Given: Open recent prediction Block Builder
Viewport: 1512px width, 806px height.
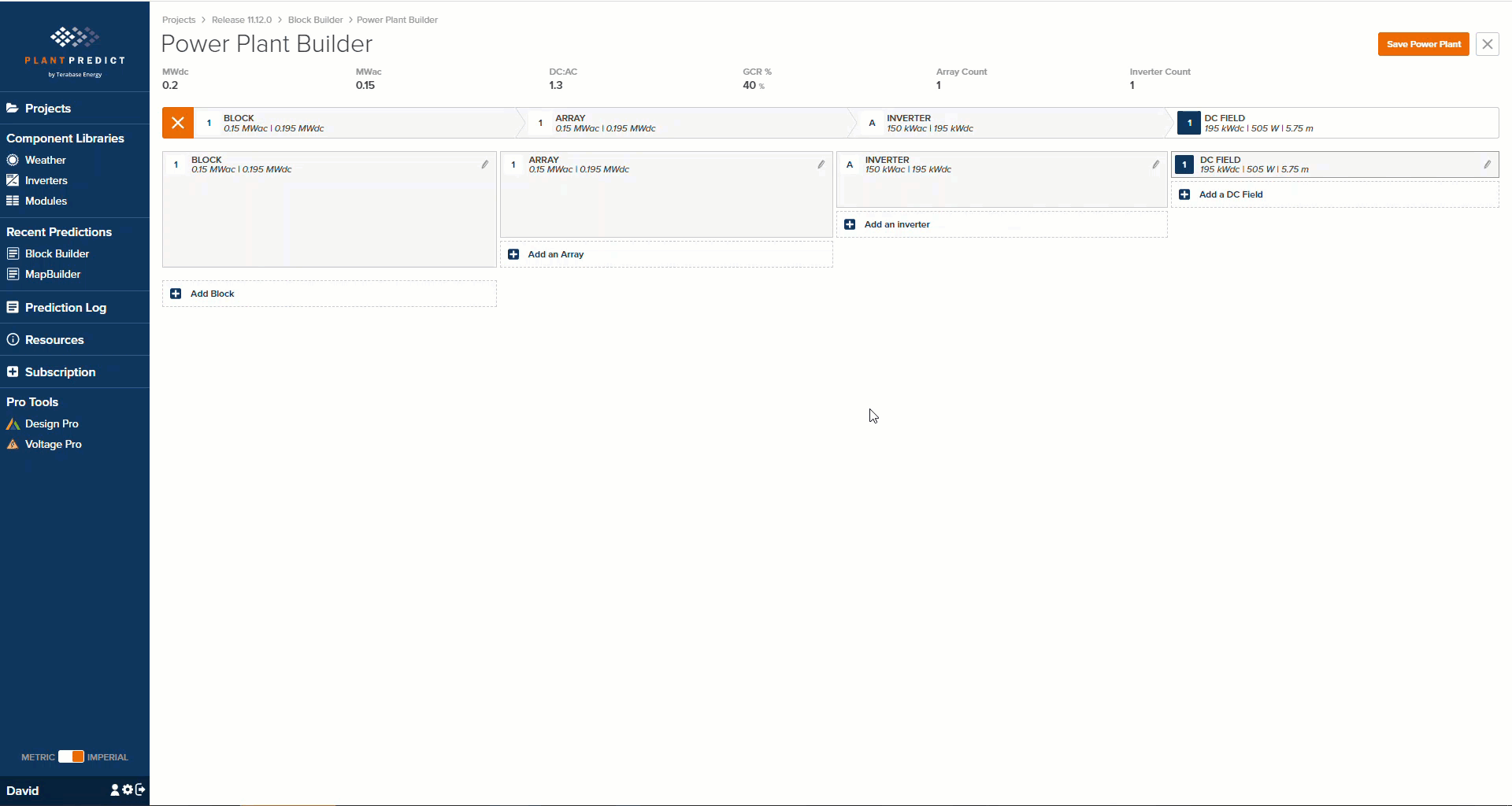Looking at the screenshot, I should coord(57,253).
